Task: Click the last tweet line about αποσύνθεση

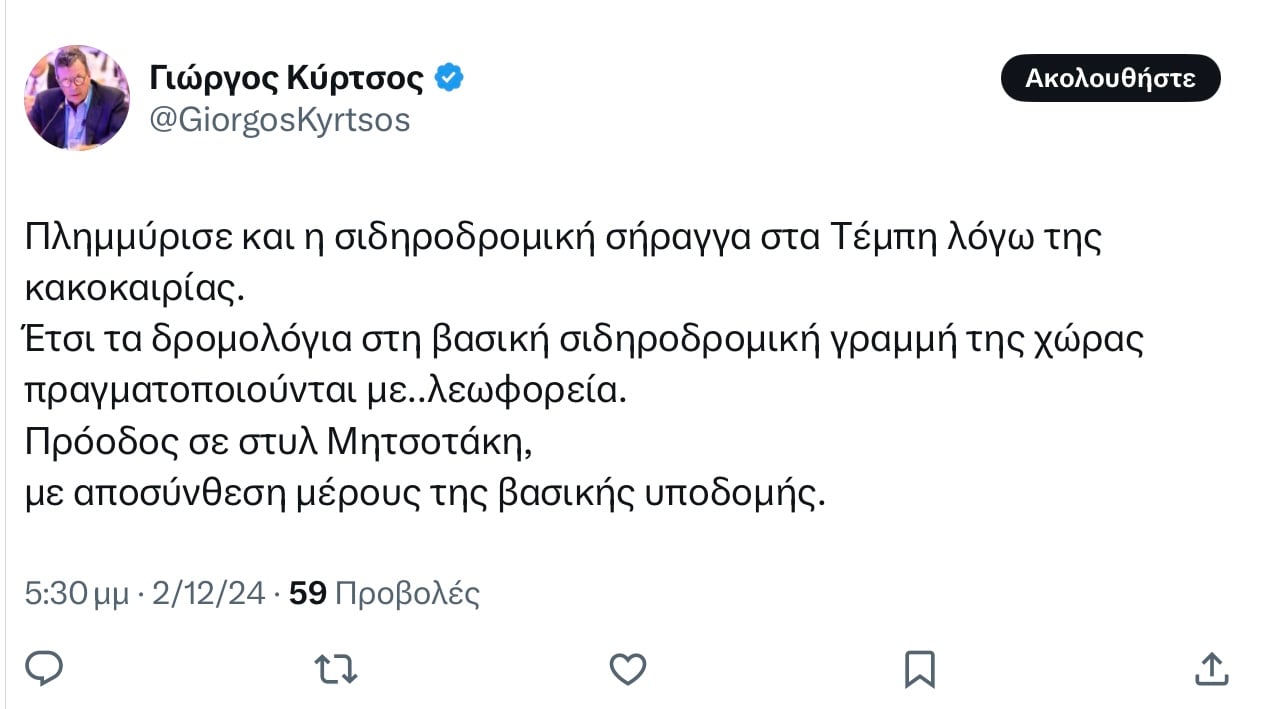Action: pos(426,494)
